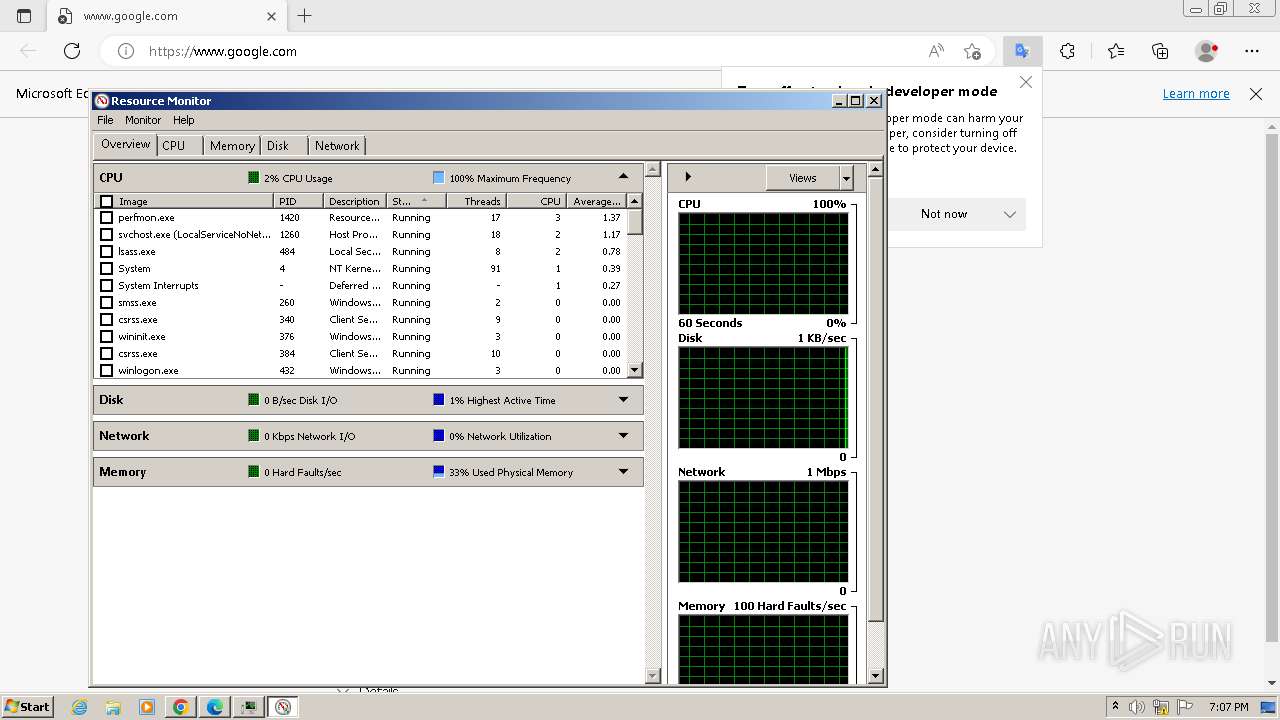Image resolution: width=1280 pixels, height=720 pixels.
Task: Click the Read aloud icon in Edge
Action: coord(936,51)
